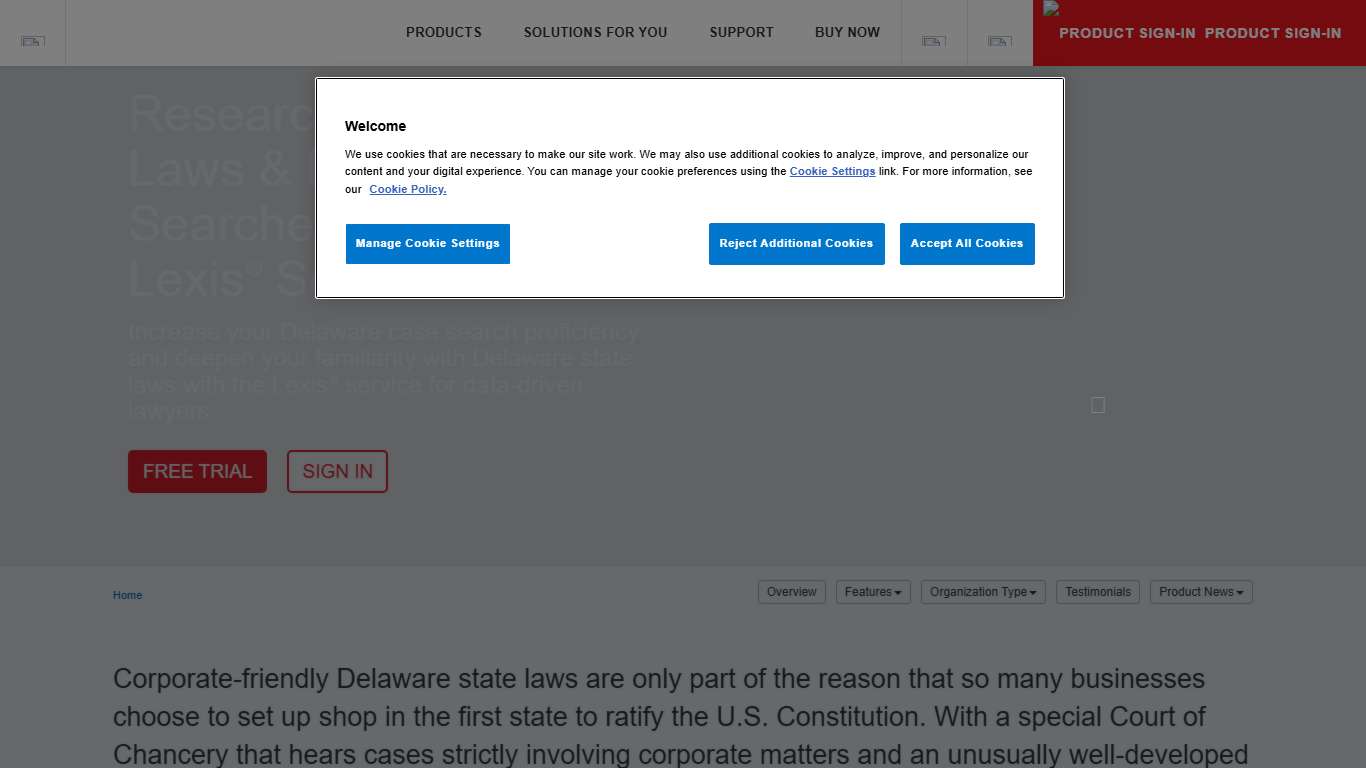
Task: Click the LexisNexis logo icon top-left
Action: coord(32,41)
